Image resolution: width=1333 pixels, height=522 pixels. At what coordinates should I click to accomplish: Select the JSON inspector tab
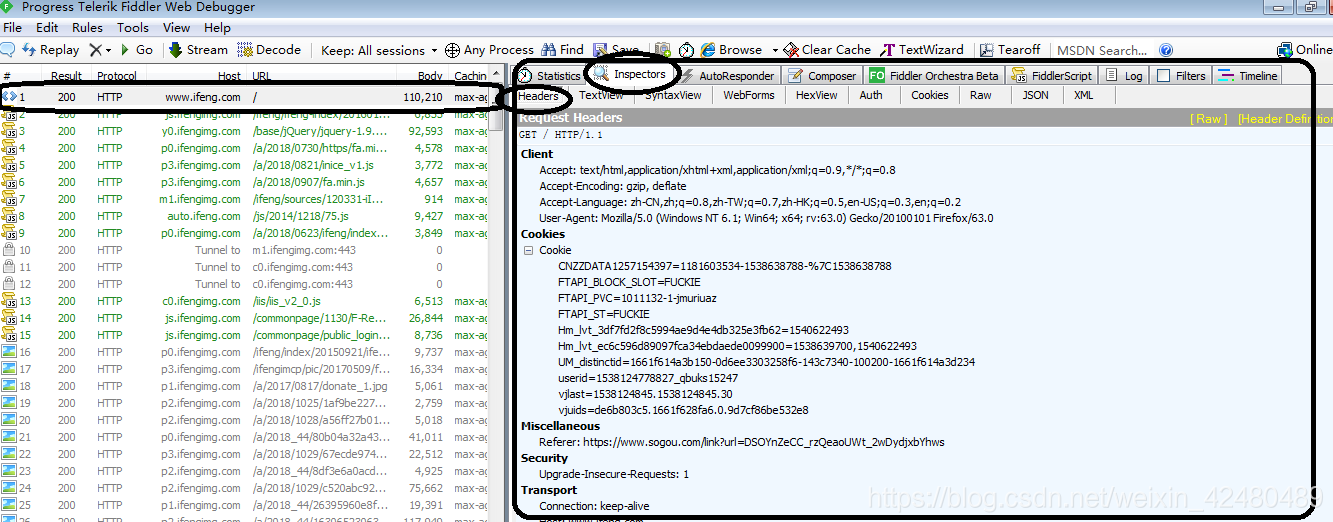[1035, 96]
